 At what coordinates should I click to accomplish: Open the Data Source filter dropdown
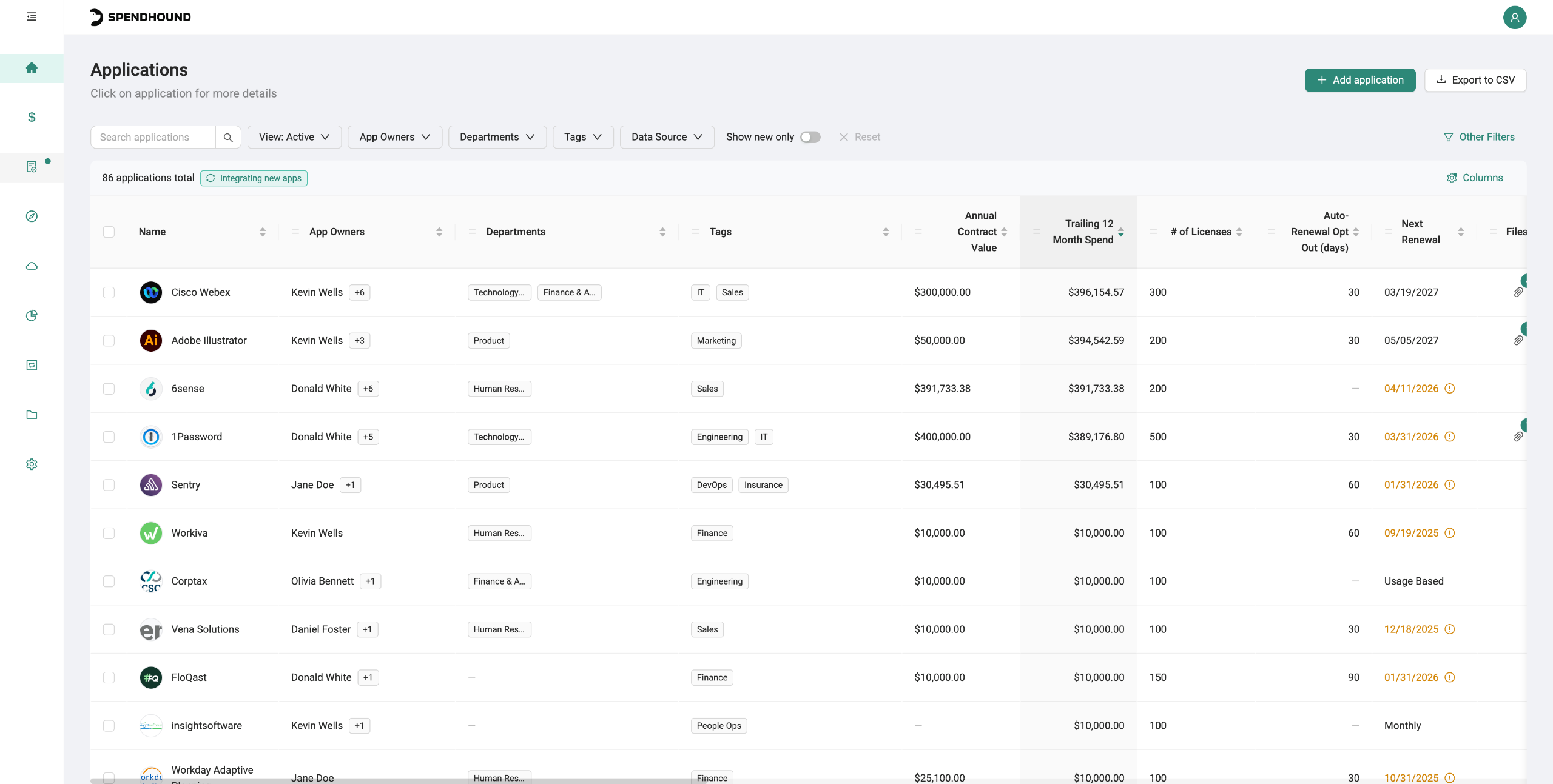click(667, 138)
